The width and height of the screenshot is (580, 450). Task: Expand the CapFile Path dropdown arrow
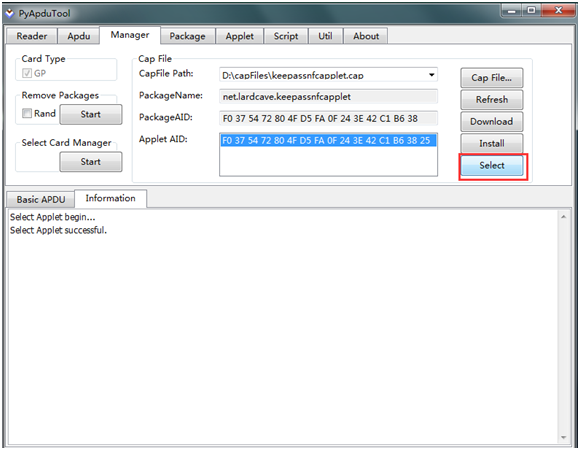[431, 75]
